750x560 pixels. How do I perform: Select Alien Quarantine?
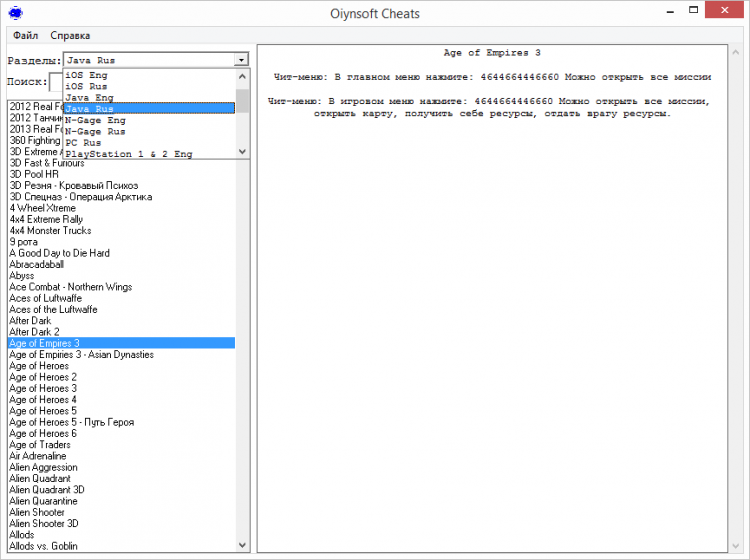(122, 501)
